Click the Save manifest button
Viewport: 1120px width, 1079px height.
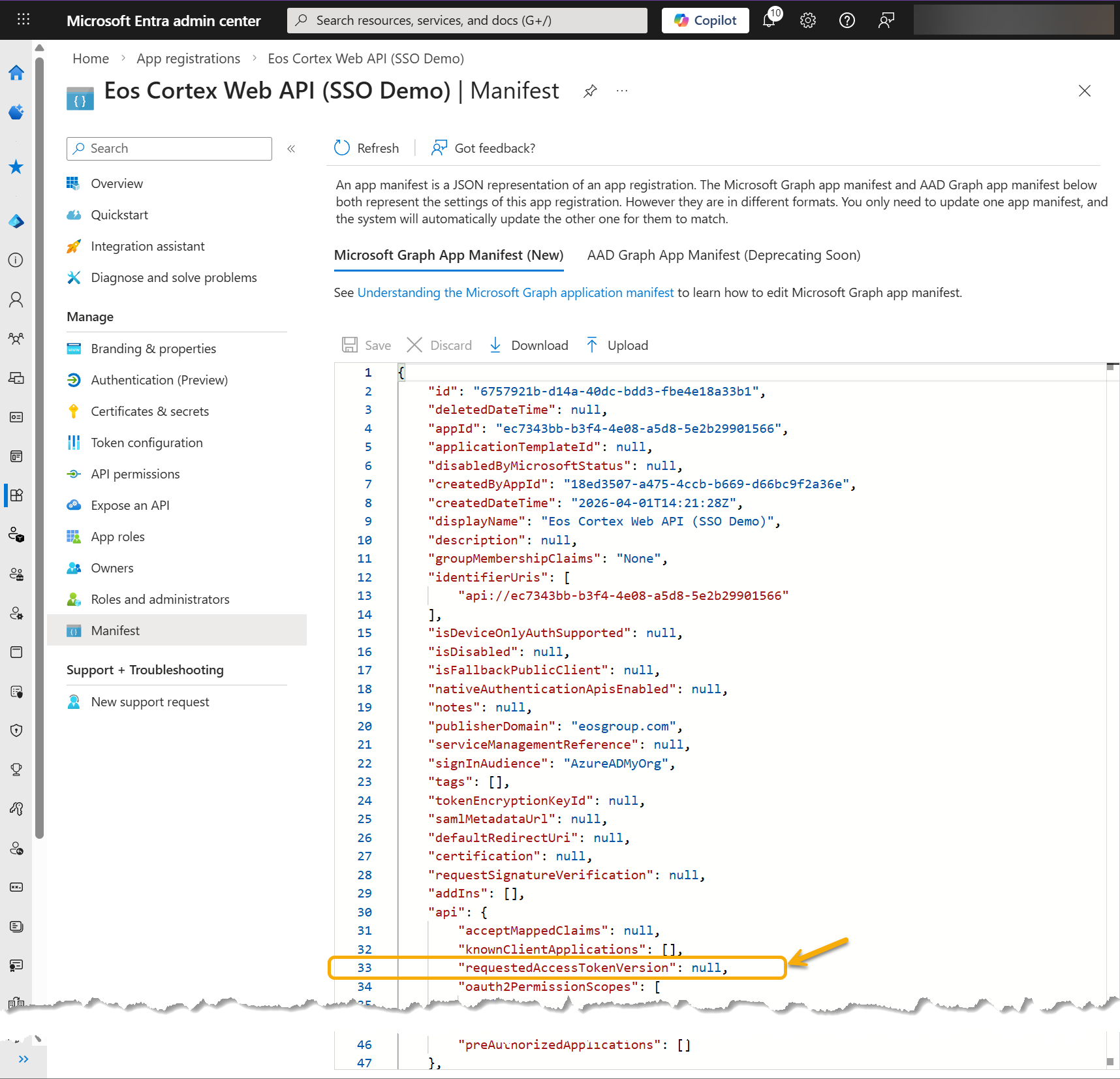pyautogui.click(x=367, y=345)
